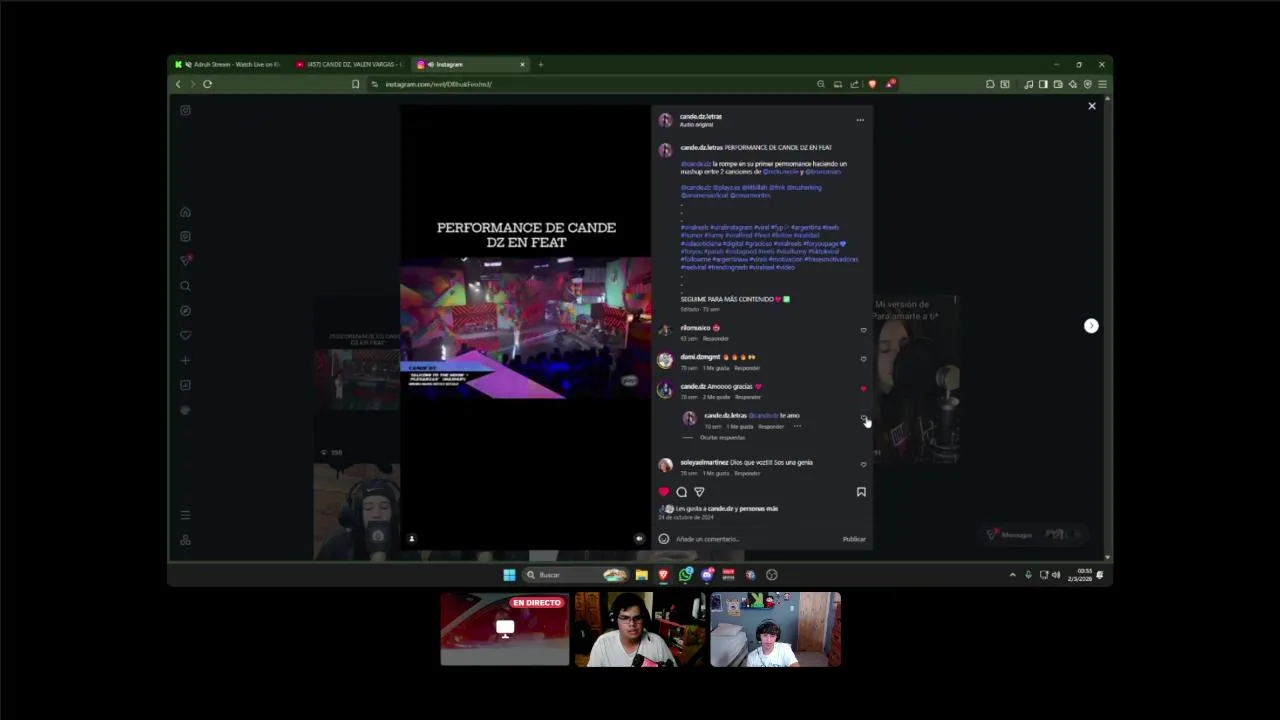
Task: Open dami.dzmgmt avatar in comments
Action: click(665, 360)
